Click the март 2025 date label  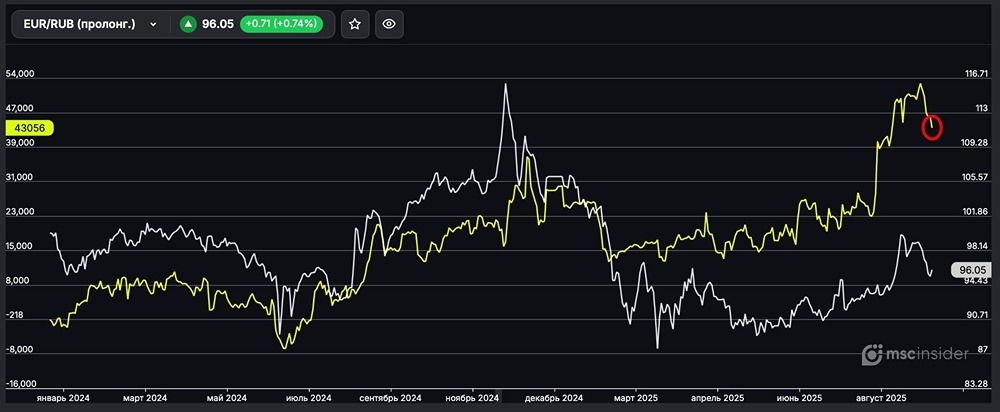636,398
